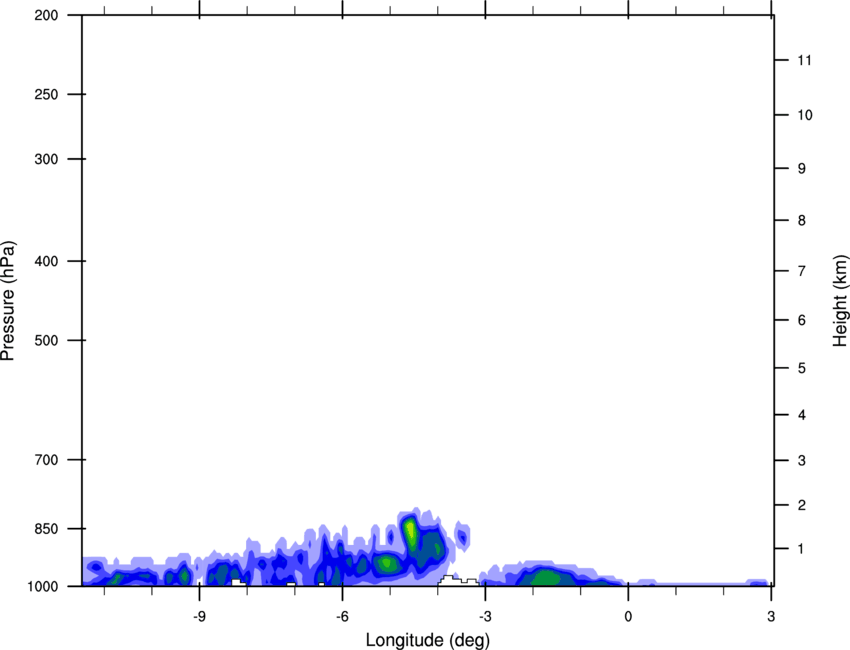
Task: Pick the 4 km height label
Action: coord(802,415)
